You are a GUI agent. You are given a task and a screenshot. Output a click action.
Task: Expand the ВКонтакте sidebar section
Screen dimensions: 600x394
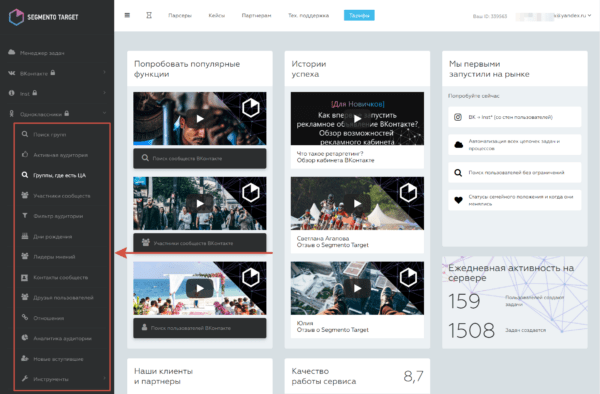coord(57,73)
